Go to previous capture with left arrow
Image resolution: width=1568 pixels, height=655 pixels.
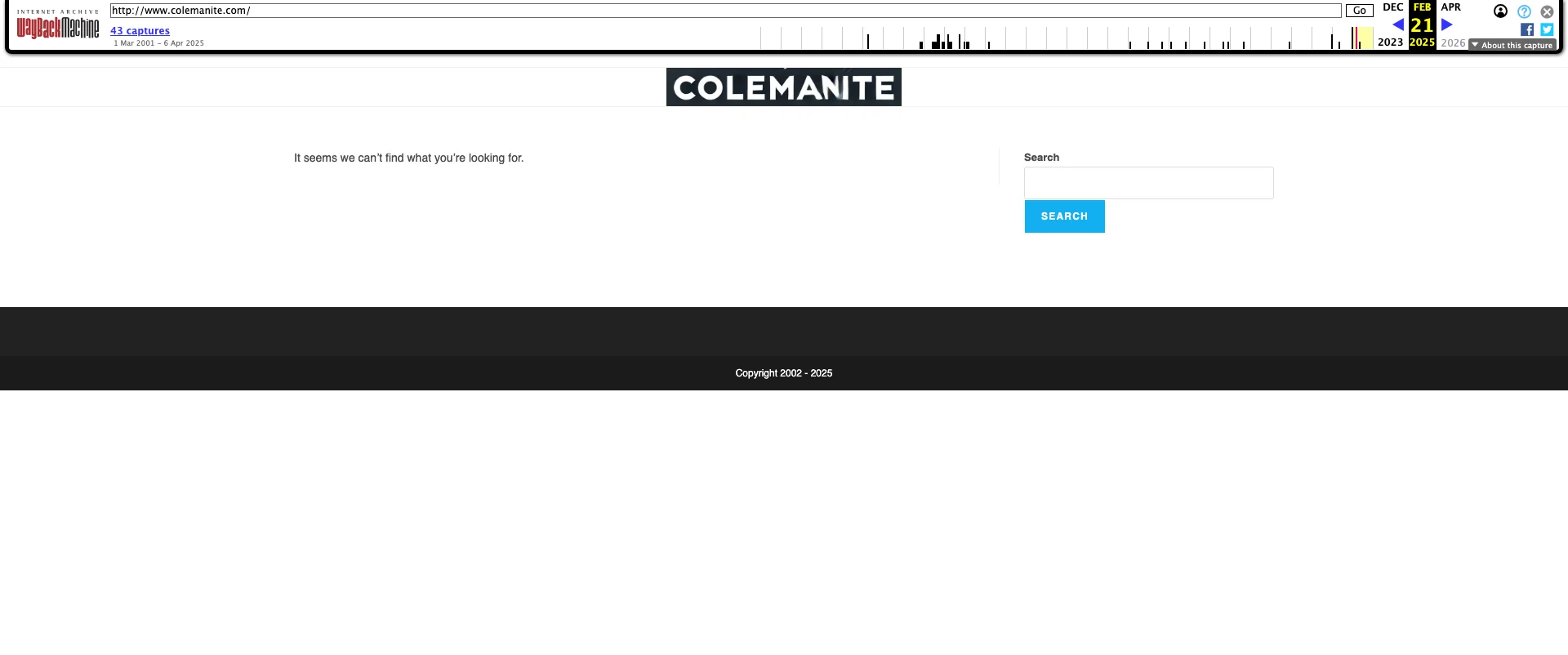click(1398, 25)
